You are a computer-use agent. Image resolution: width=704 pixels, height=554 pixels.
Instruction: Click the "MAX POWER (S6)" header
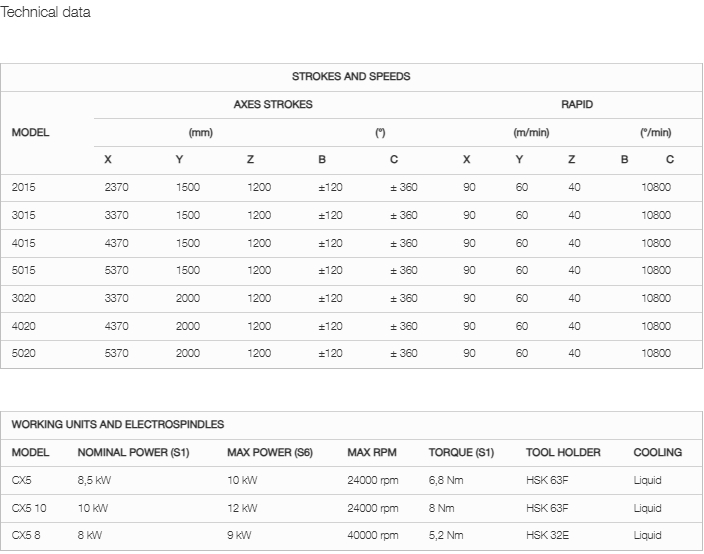click(270, 452)
